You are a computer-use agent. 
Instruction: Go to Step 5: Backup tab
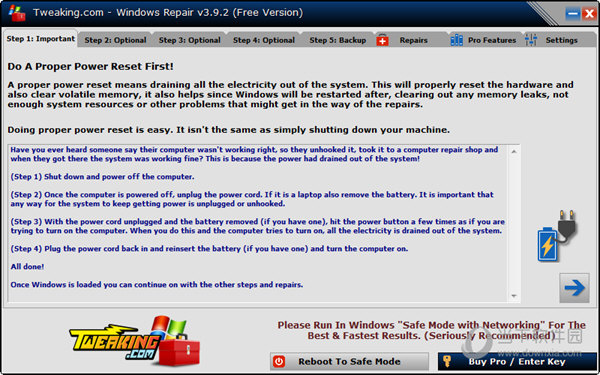pos(338,40)
